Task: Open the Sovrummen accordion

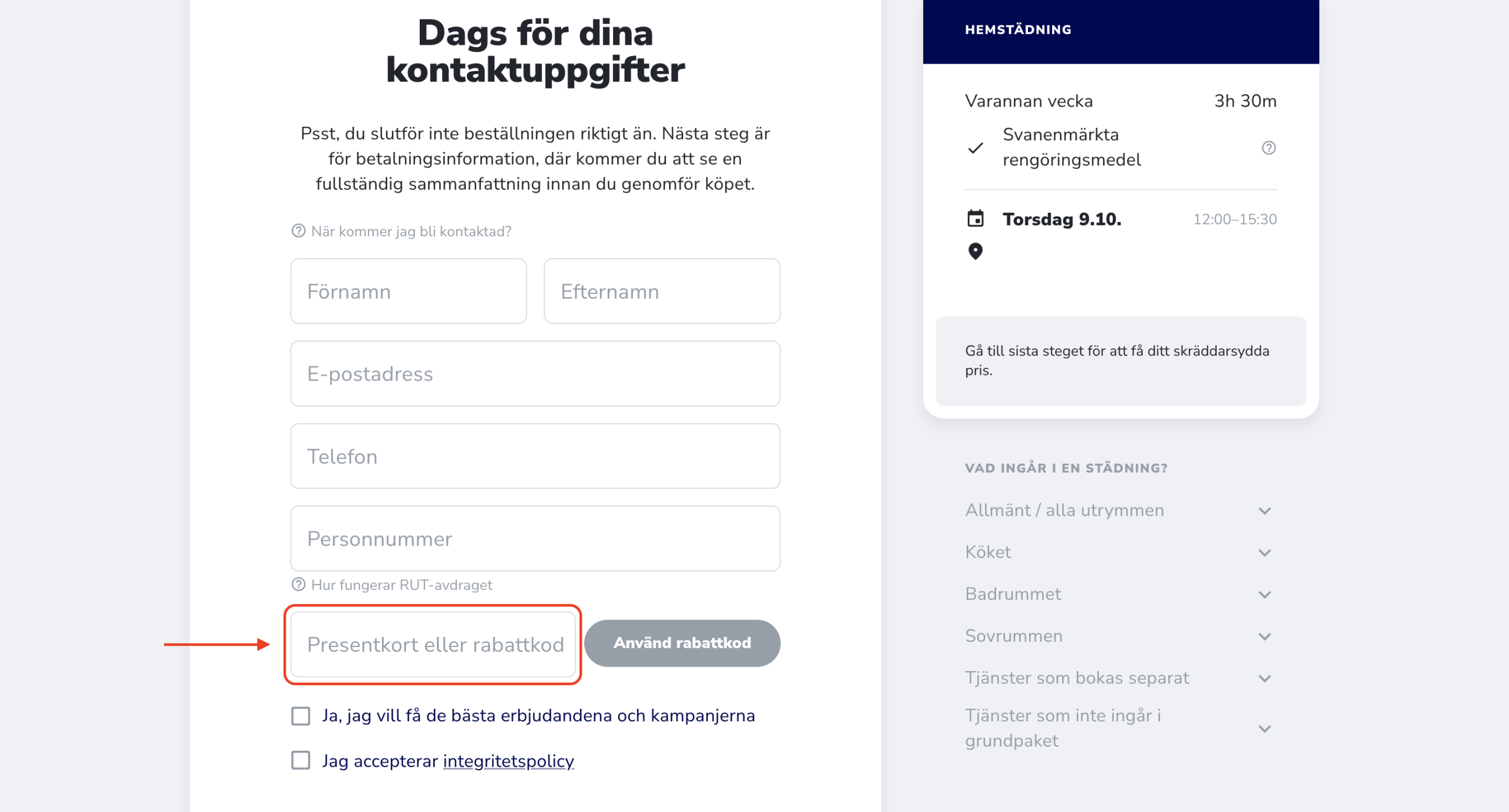Action: coord(1264,636)
